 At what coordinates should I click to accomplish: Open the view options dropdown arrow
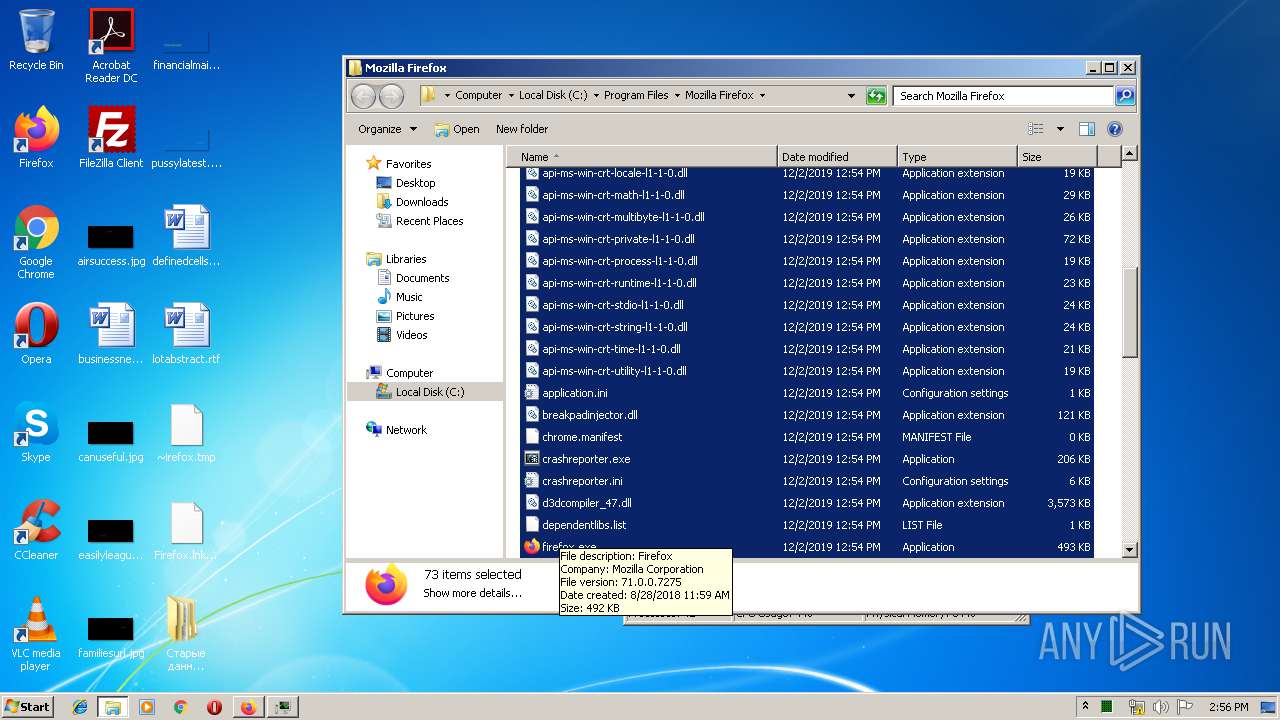pos(1060,129)
